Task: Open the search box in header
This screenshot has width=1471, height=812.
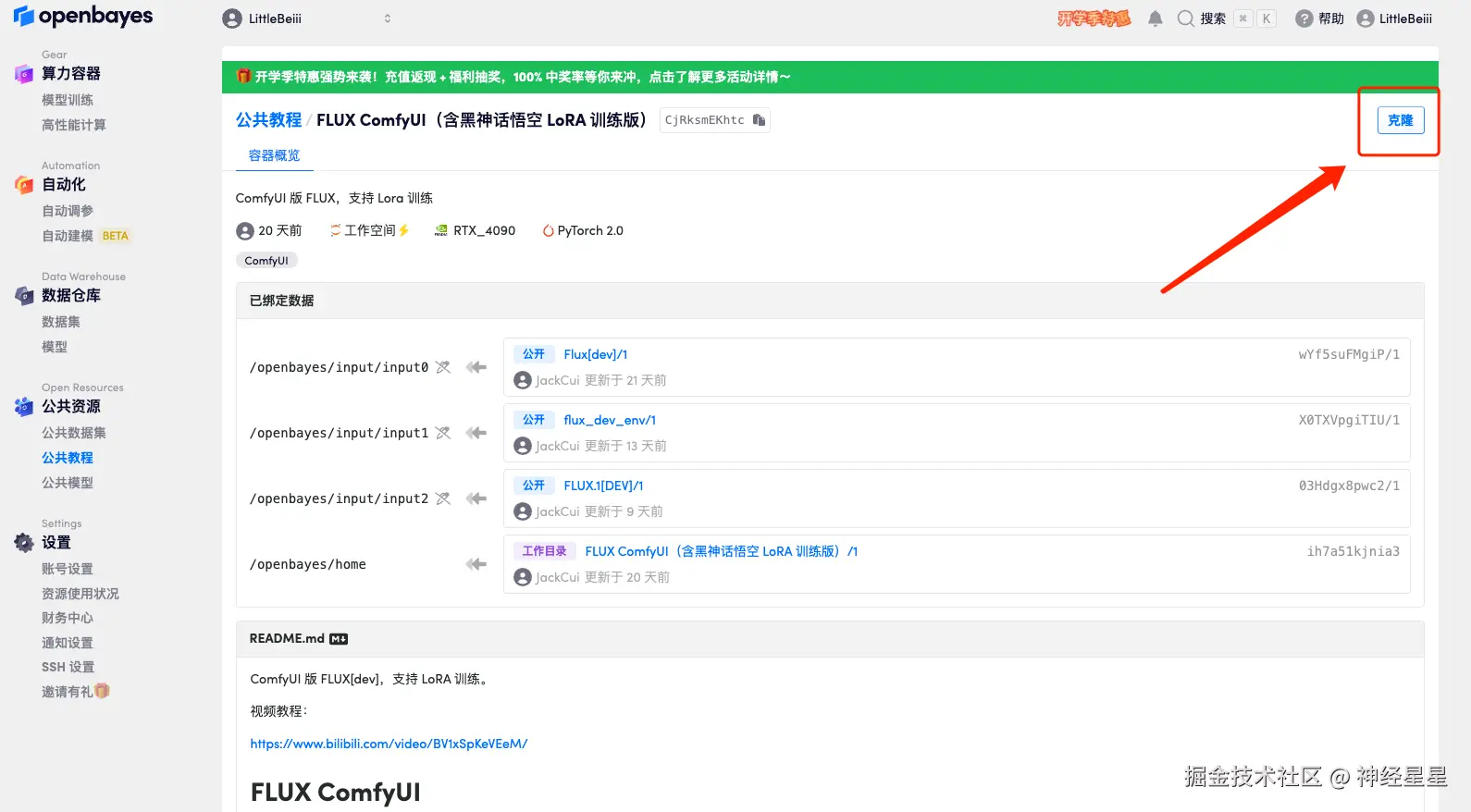Action: tap(1226, 18)
